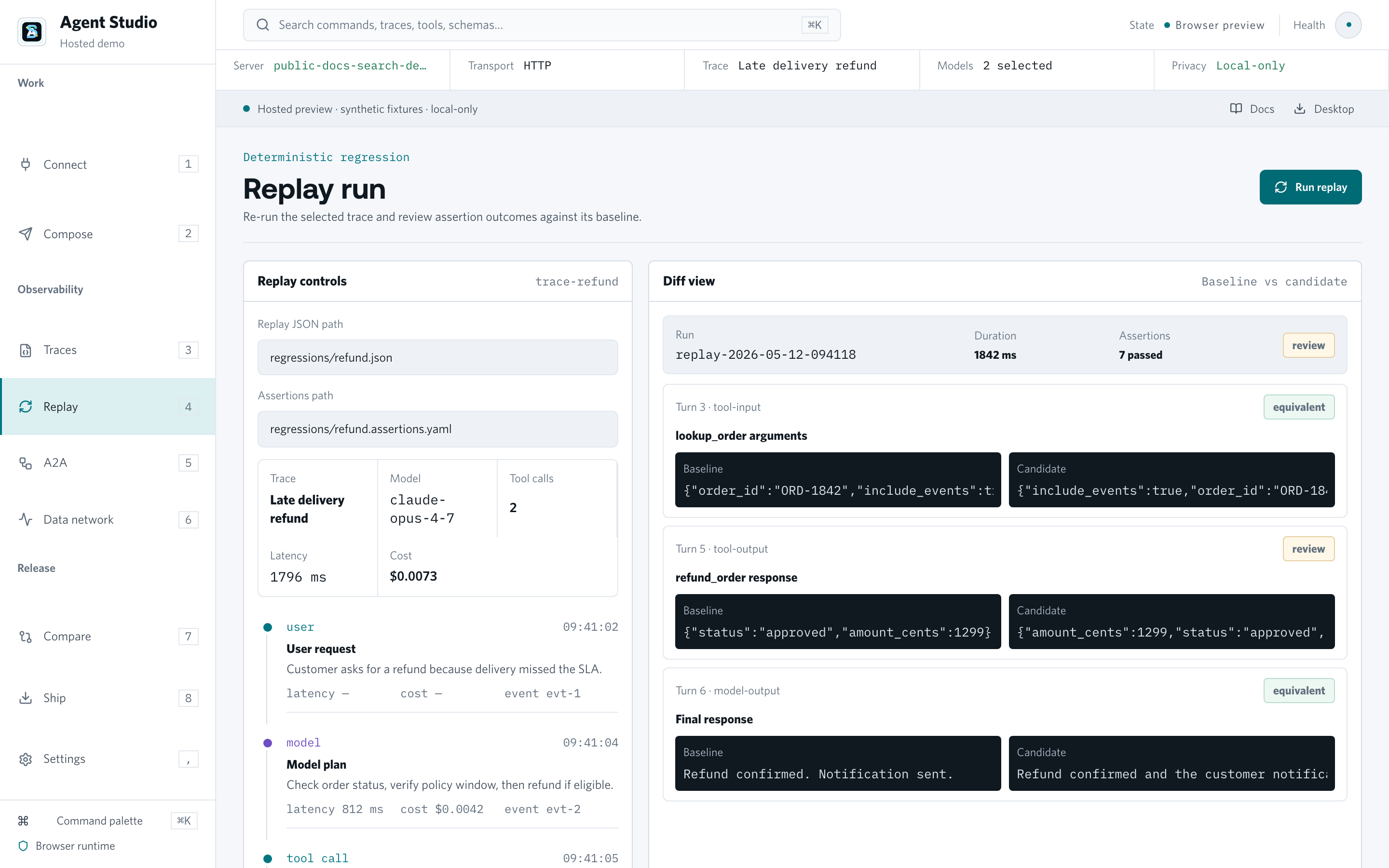The height and width of the screenshot is (868, 1389).
Task: Click the Desktop download icon
Action: coord(1299,108)
